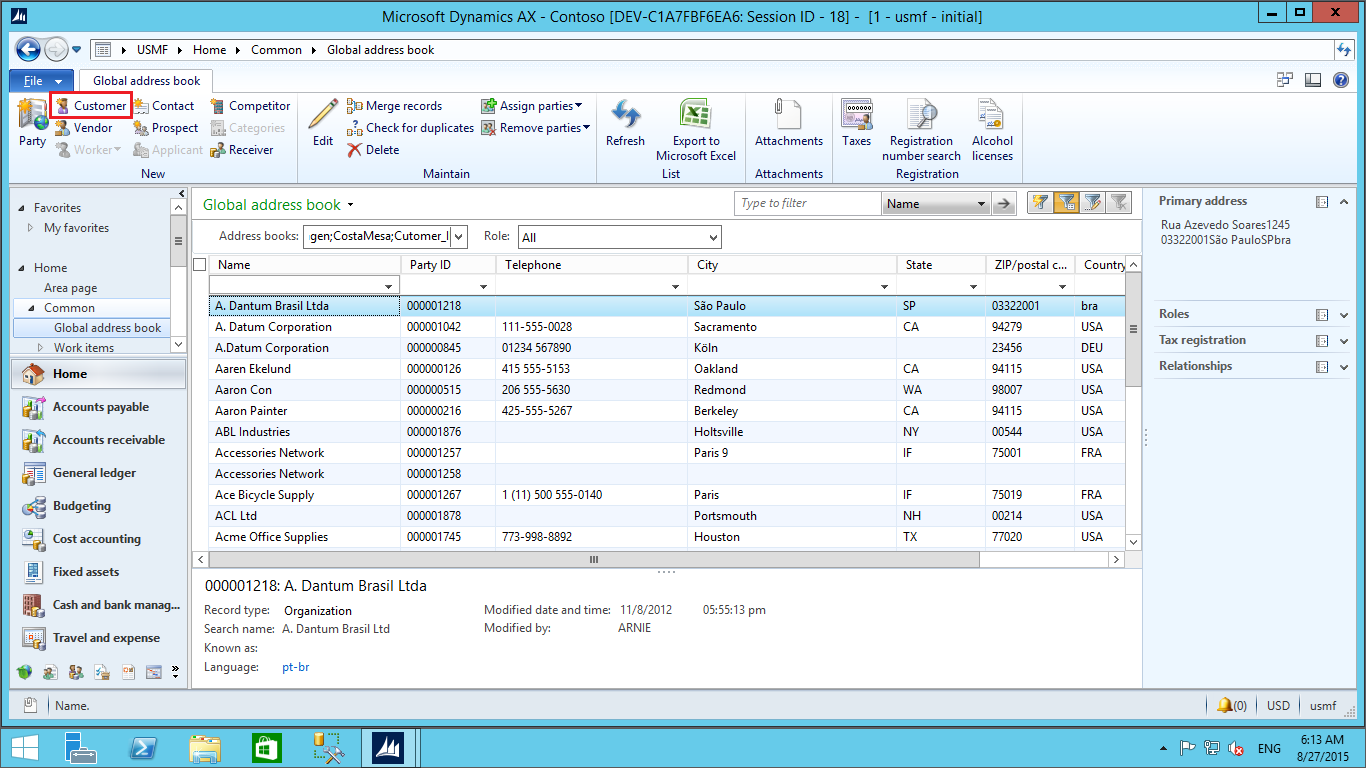Open the notifications bell in status bar
Screen dimensions: 1366x768
1231,705
